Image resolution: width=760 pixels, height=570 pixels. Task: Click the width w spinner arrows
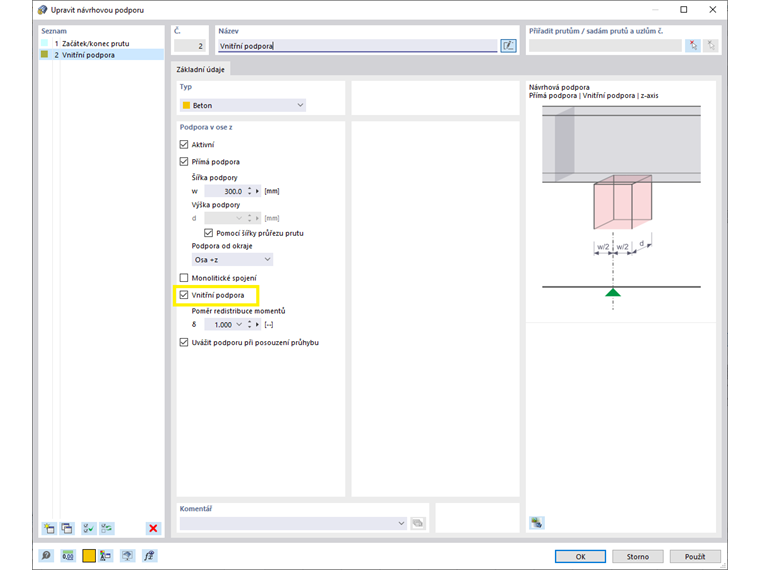tap(250, 191)
